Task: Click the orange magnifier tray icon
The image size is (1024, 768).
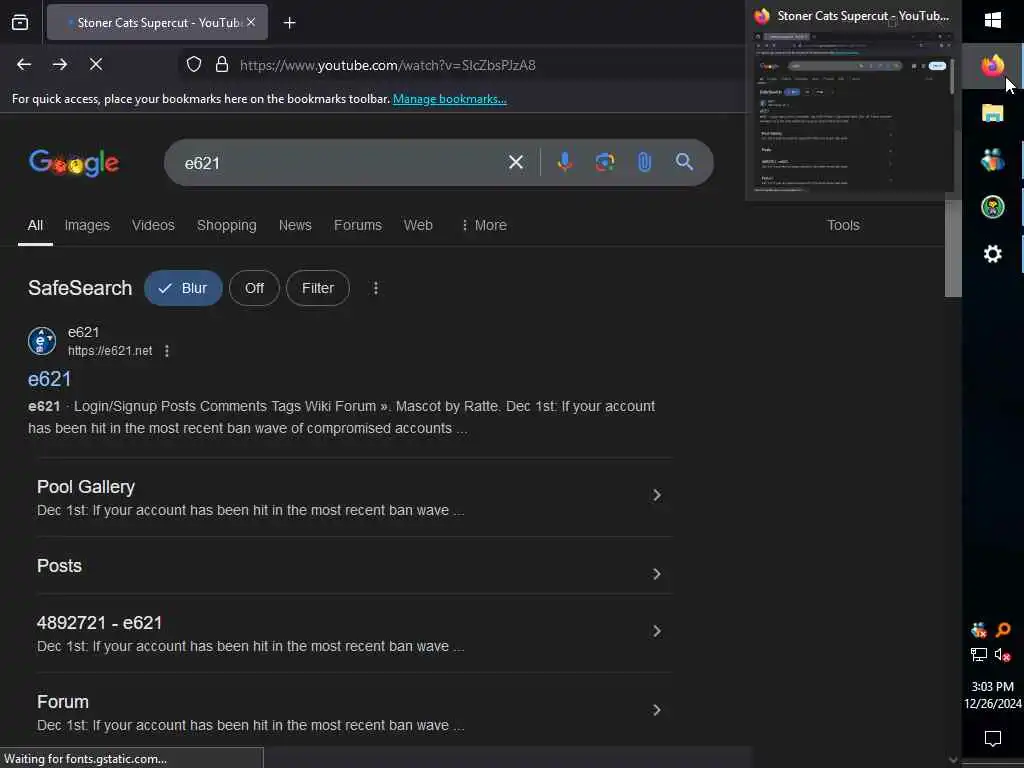Action: coord(1003,630)
